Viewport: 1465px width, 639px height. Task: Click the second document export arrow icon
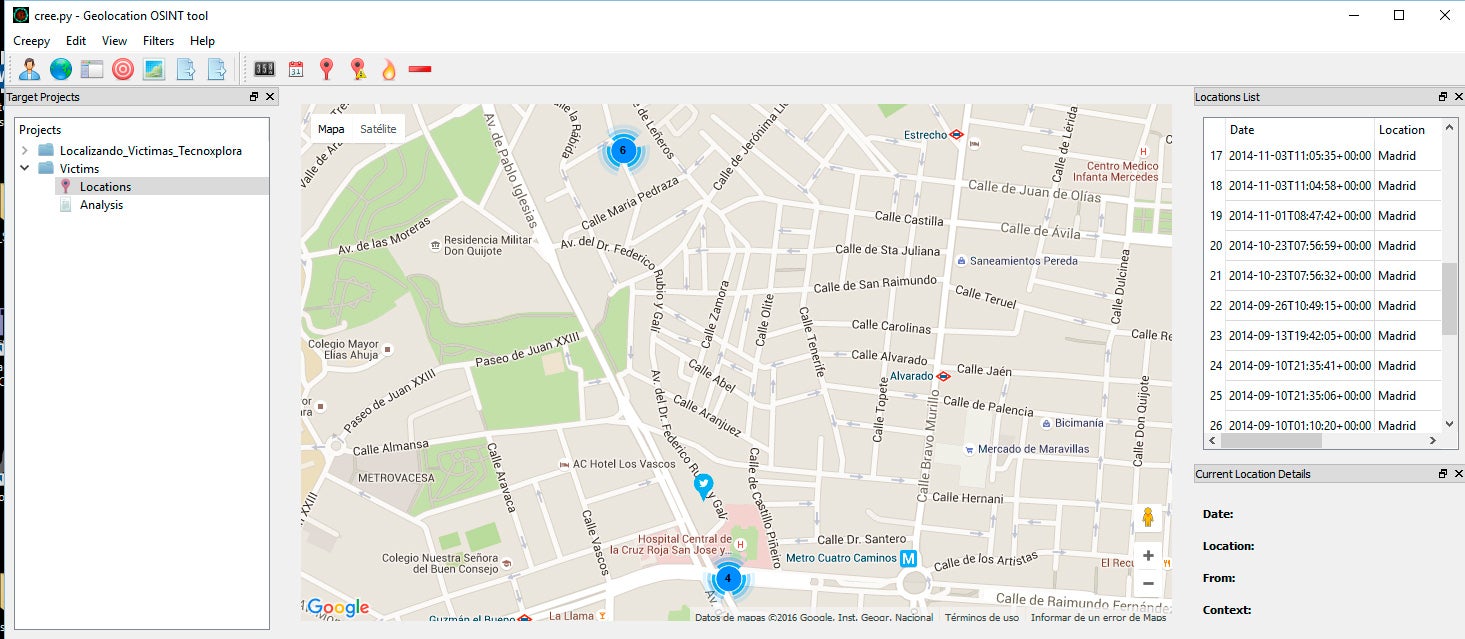point(216,69)
